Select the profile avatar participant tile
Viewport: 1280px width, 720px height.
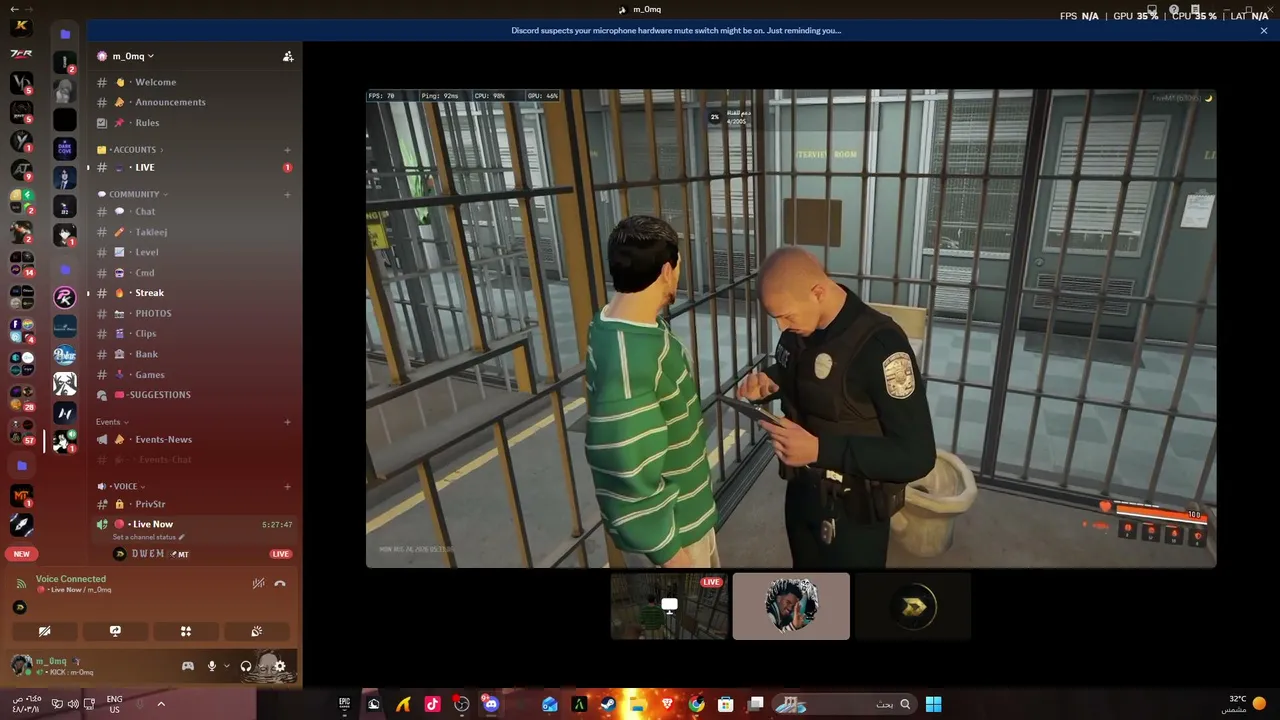791,606
